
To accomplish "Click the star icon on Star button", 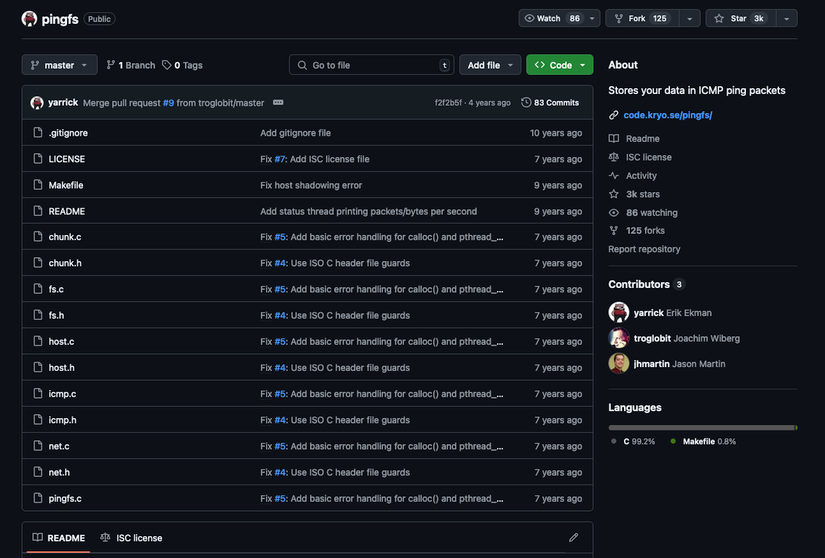I will [719, 18].
